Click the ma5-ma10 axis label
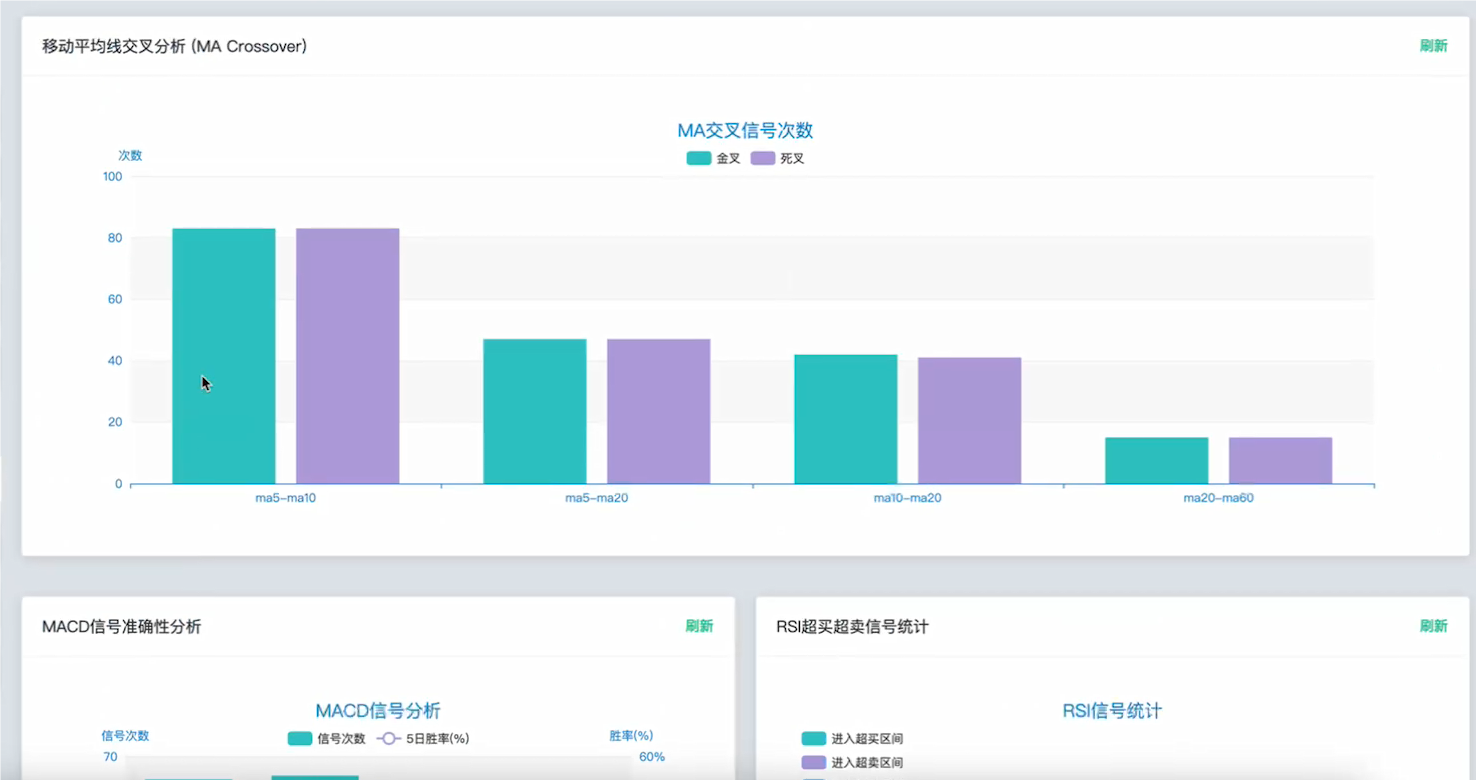The image size is (1476, 780). tap(286, 498)
